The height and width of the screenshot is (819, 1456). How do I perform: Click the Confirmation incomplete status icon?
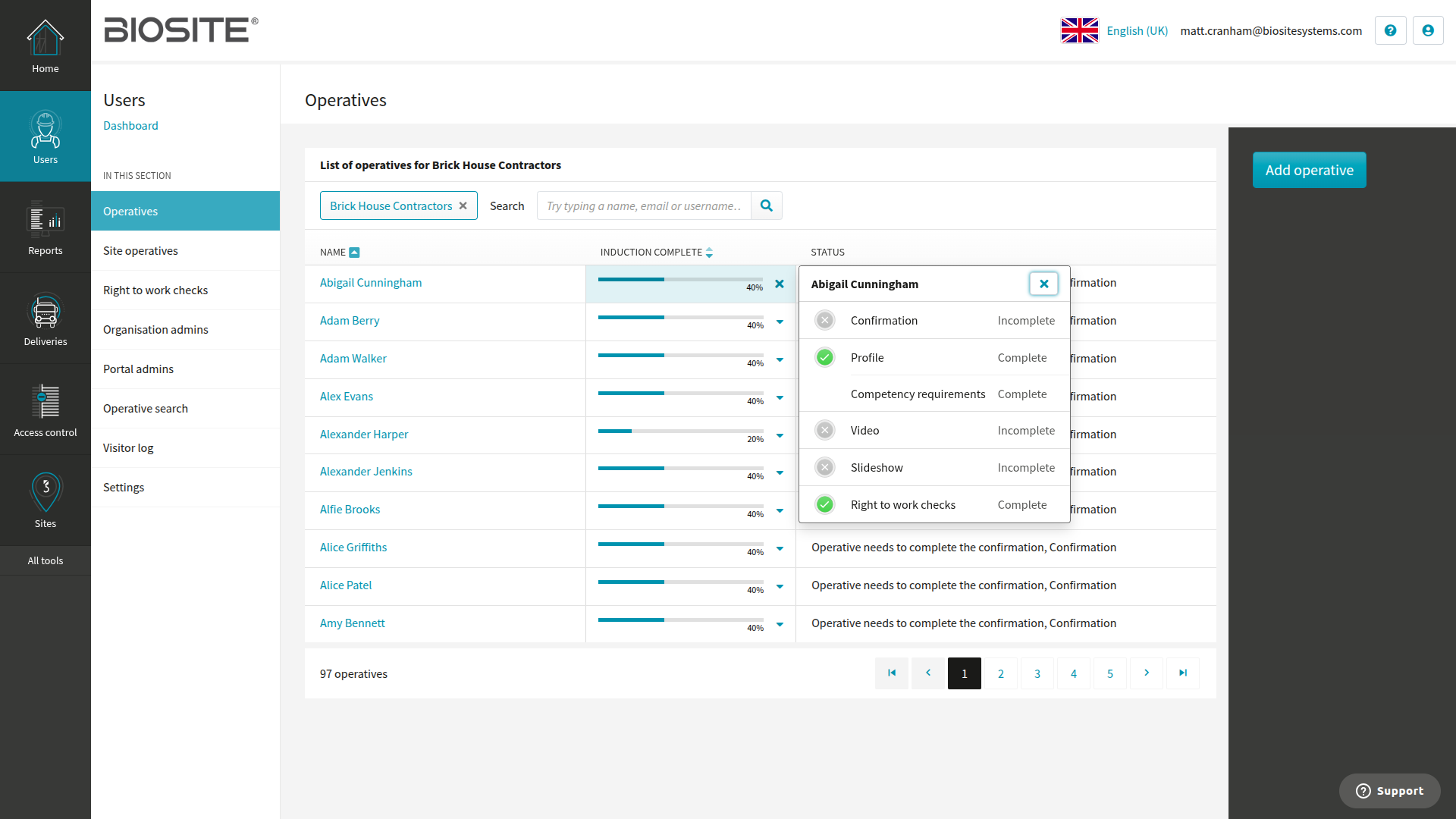click(x=825, y=320)
